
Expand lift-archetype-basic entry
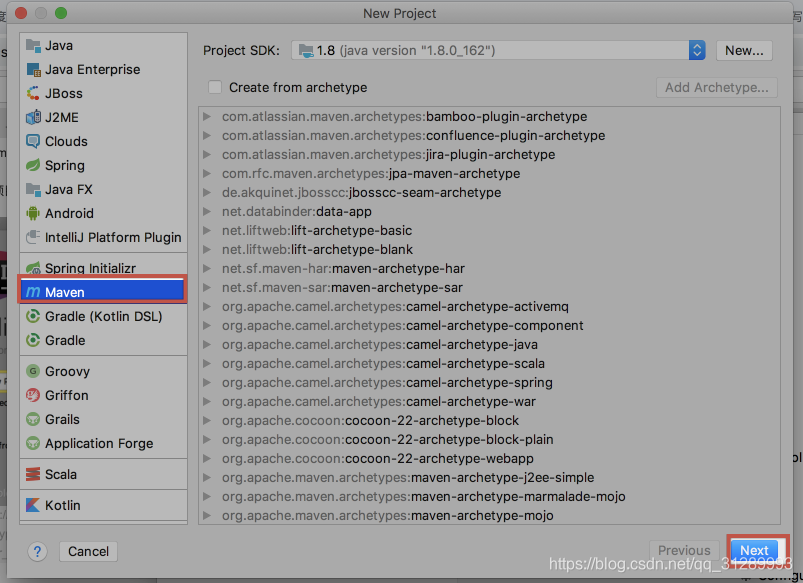click(x=207, y=230)
